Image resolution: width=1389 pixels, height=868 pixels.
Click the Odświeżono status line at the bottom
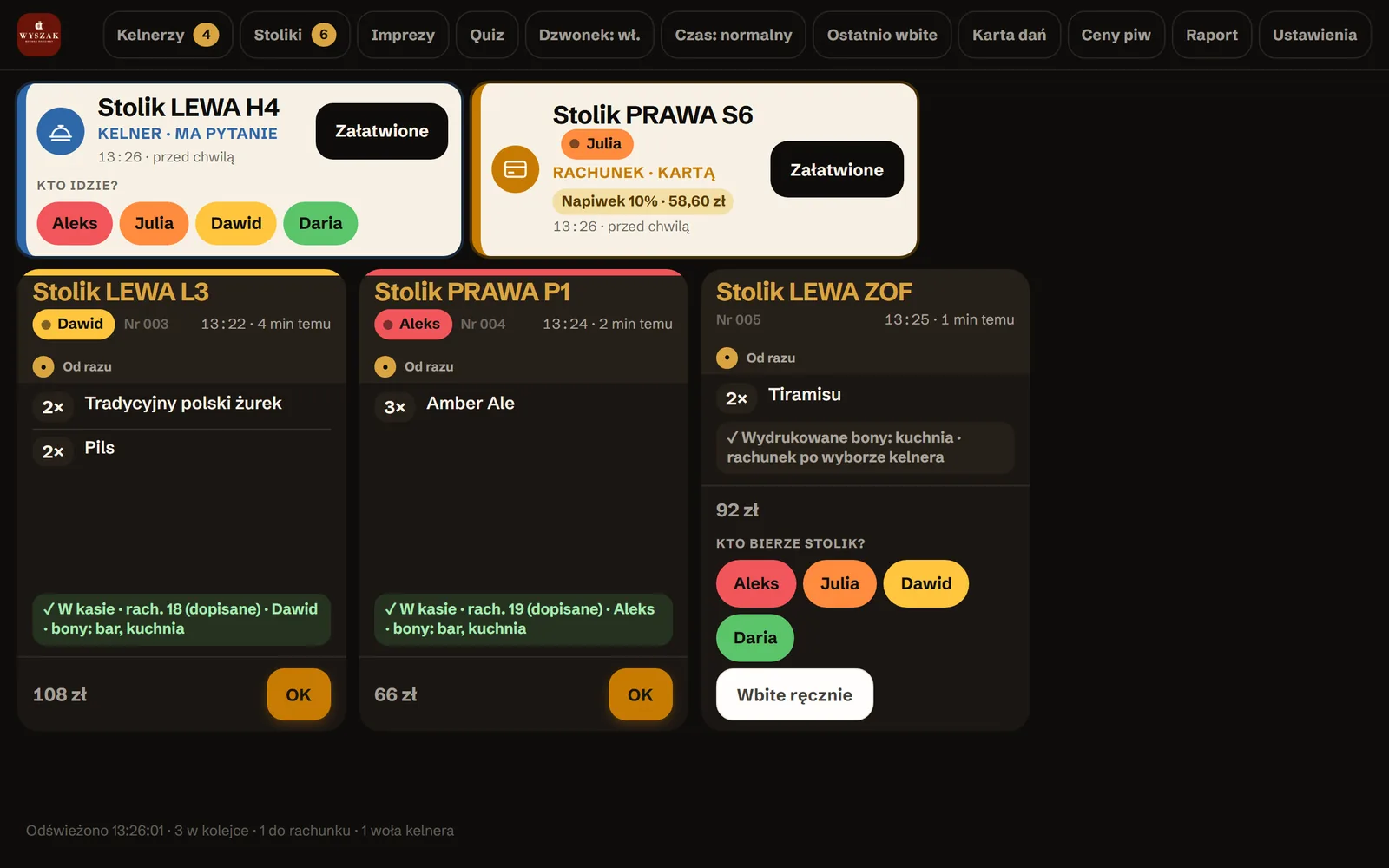[x=240, y=831]
